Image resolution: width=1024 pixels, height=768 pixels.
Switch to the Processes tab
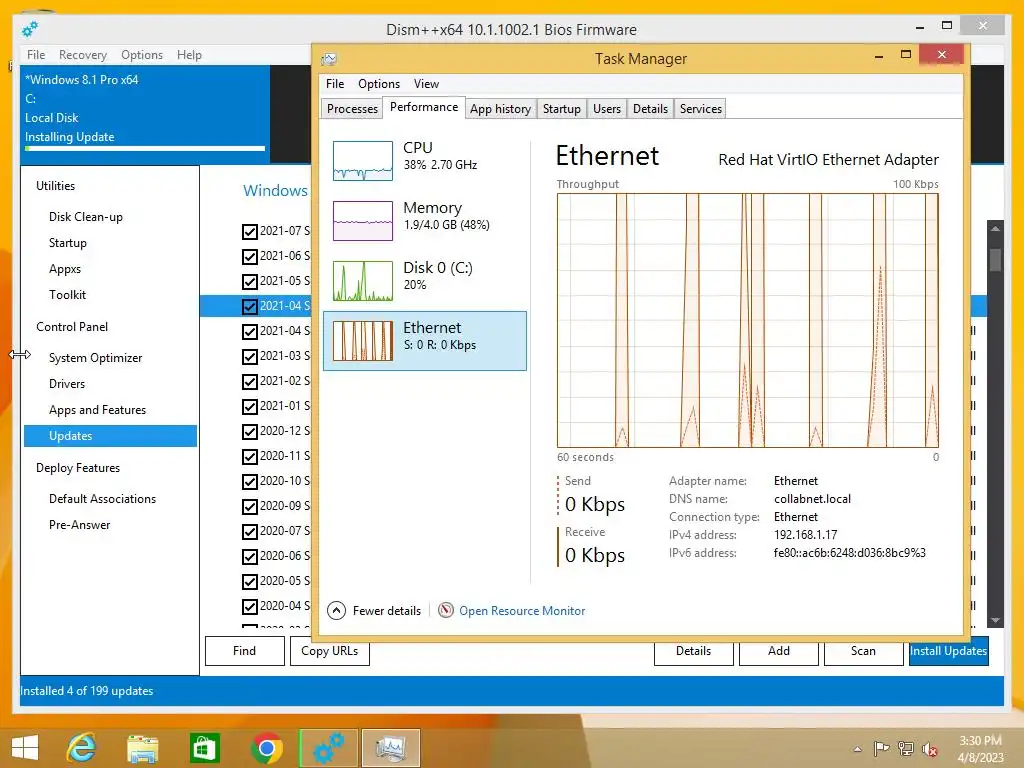pyautogui.click(x=352, y=109)
